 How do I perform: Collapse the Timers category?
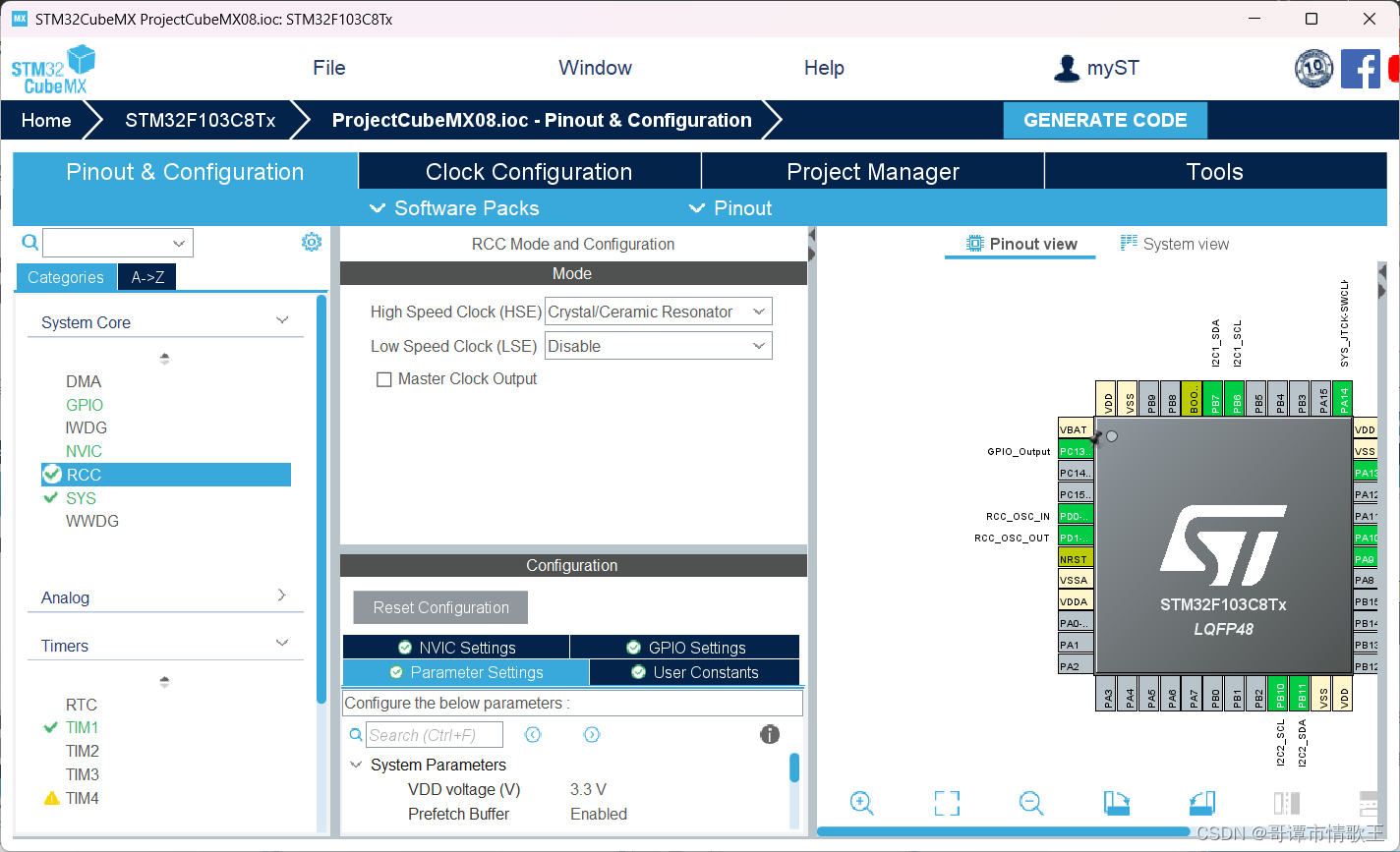(282, 644)
